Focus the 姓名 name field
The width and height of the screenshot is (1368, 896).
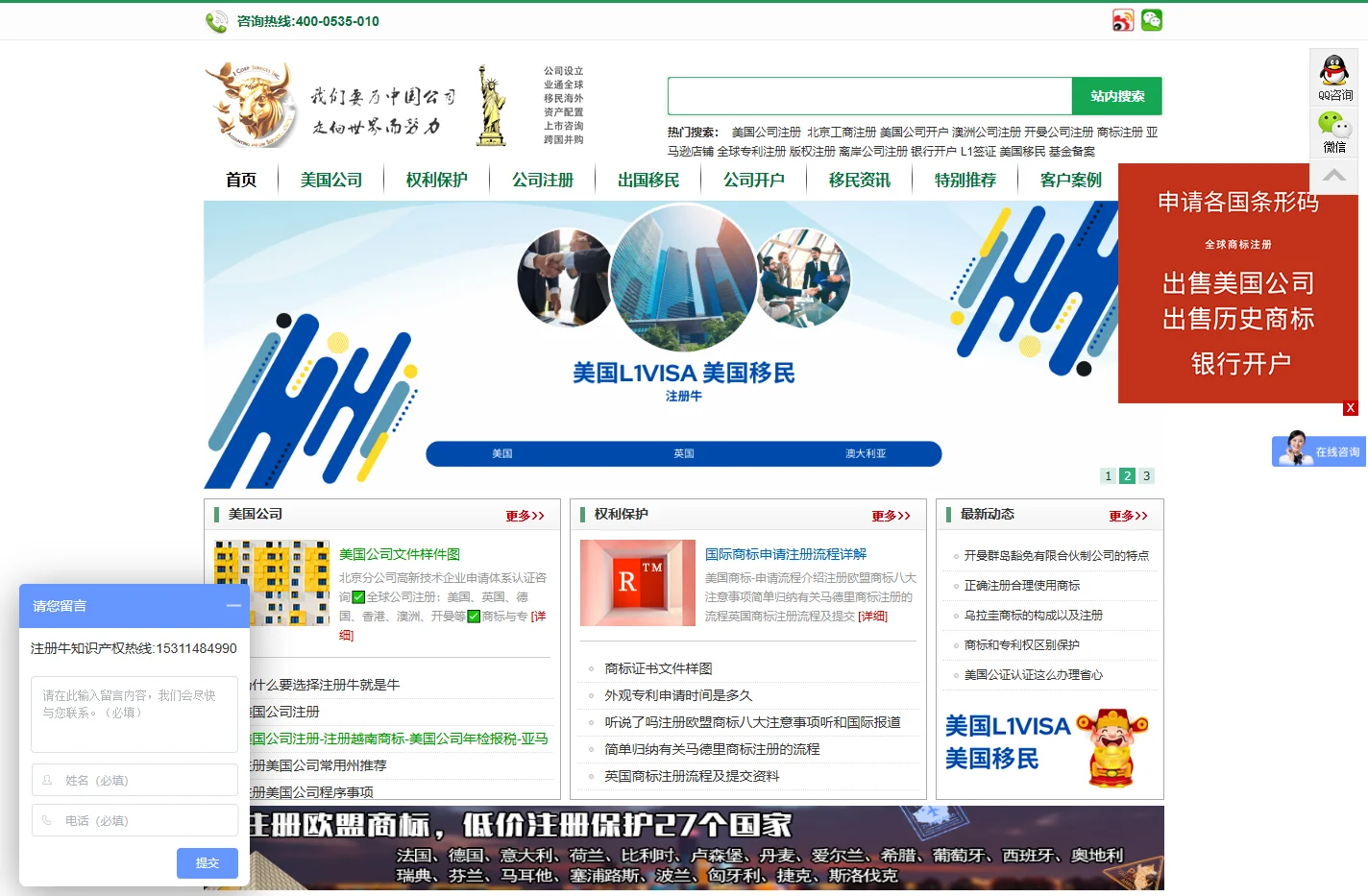tap(134, 780)
